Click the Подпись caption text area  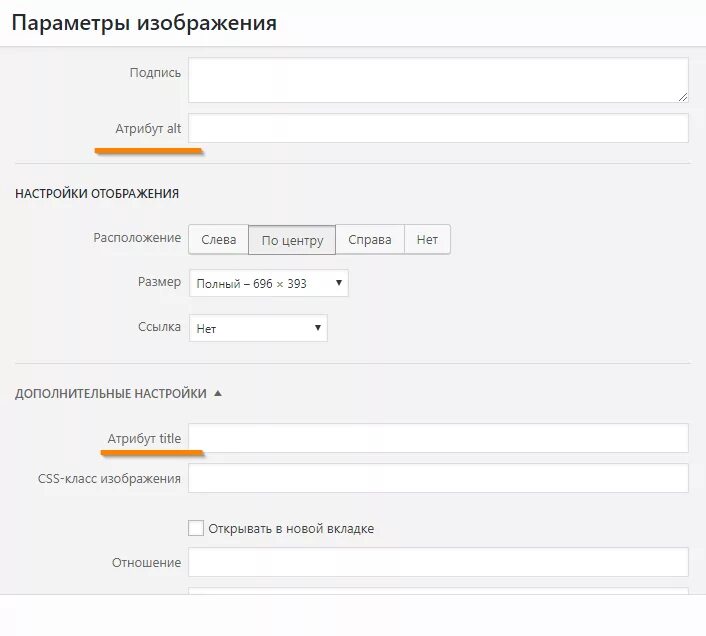[x=438, y=80]
